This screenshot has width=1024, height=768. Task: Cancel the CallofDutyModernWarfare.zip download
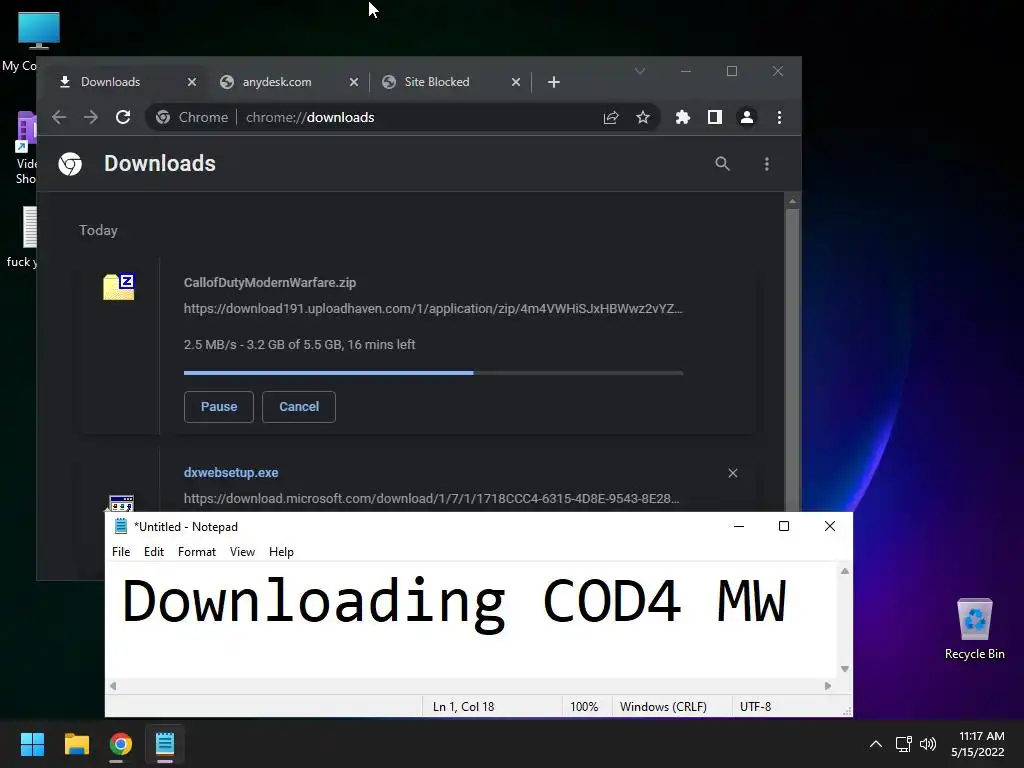[299, 406]
